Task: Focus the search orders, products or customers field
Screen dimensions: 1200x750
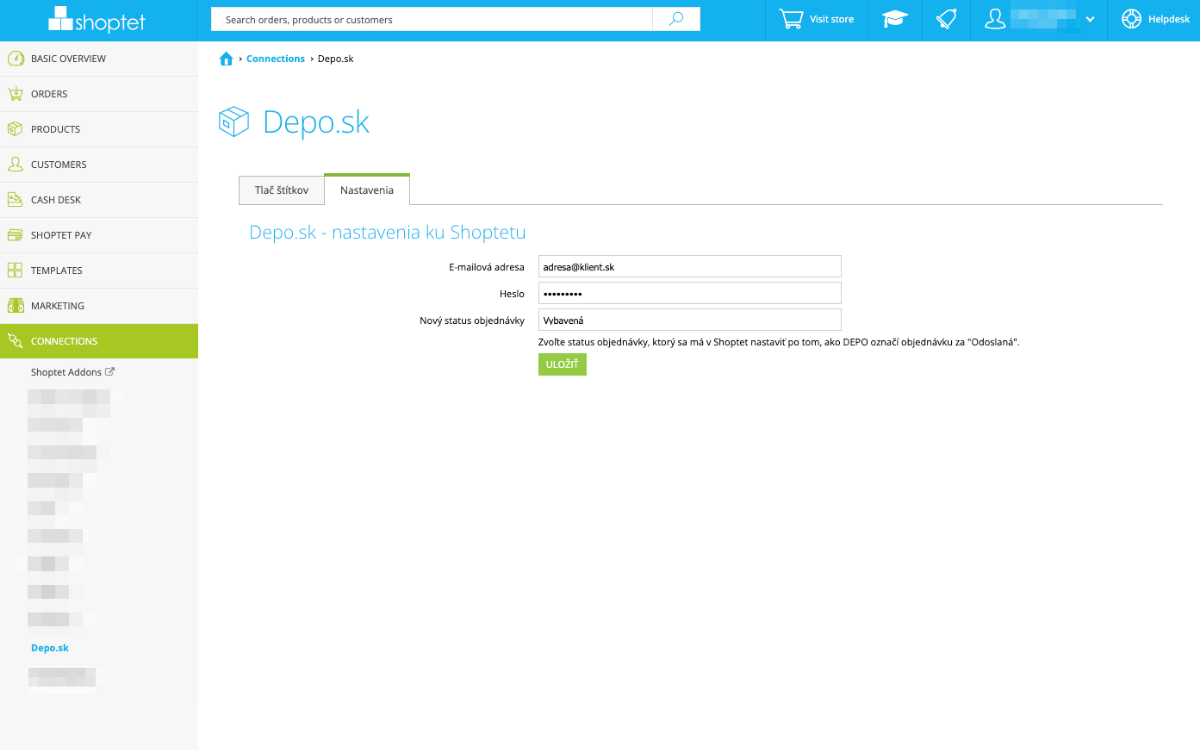Action: pos(432,19)
